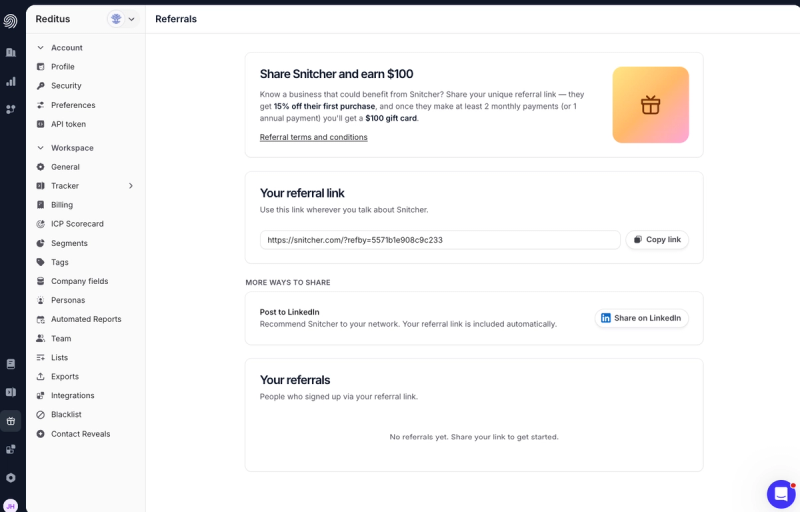
Task: Collapse the Account section
Action: pos(41,47)
